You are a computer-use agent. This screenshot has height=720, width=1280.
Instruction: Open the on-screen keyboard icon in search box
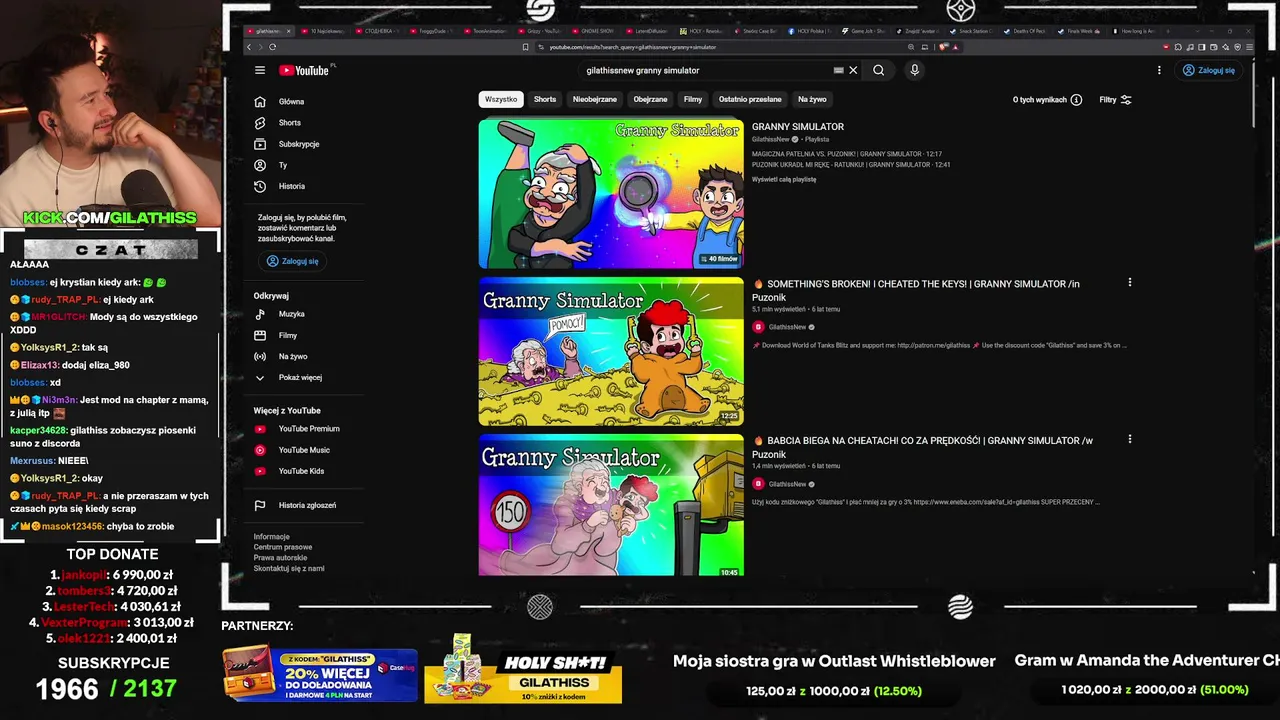pos(838,70)
